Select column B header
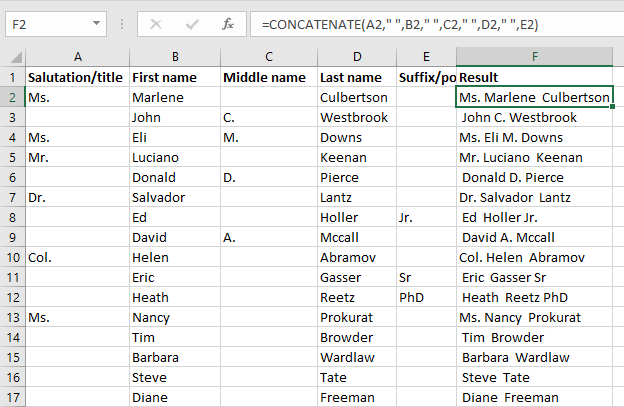Viewport: 624px width, 407px height. [174, 57]
